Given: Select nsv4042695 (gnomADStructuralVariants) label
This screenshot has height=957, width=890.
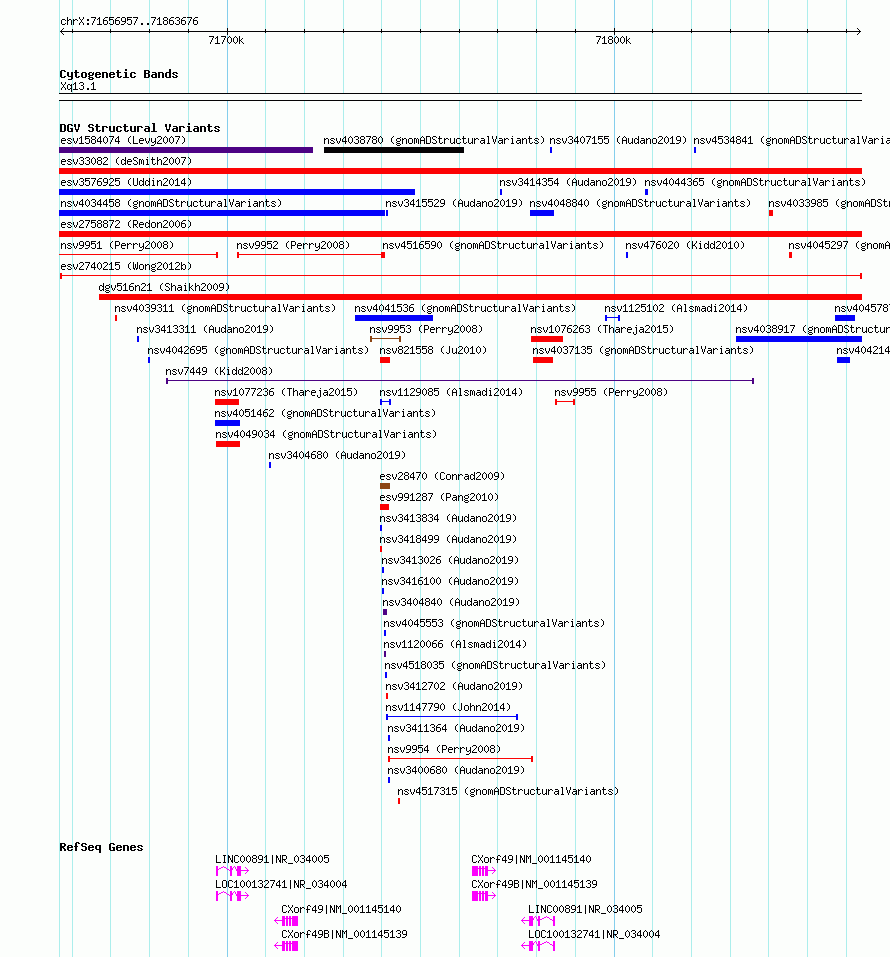Looking at the screenshot, I should pyautogui.click(x=258, y=350).
